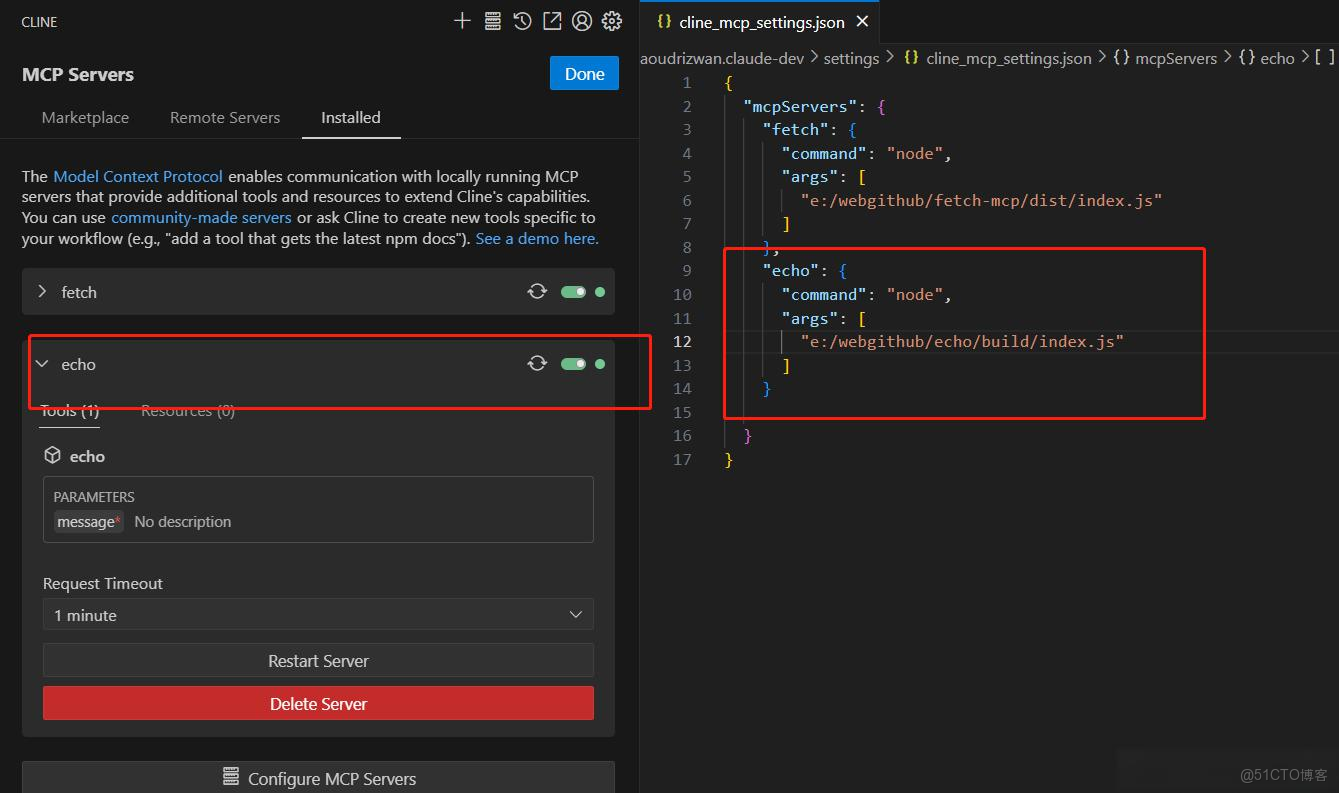Switch to the Remote Servers tab

225,118
